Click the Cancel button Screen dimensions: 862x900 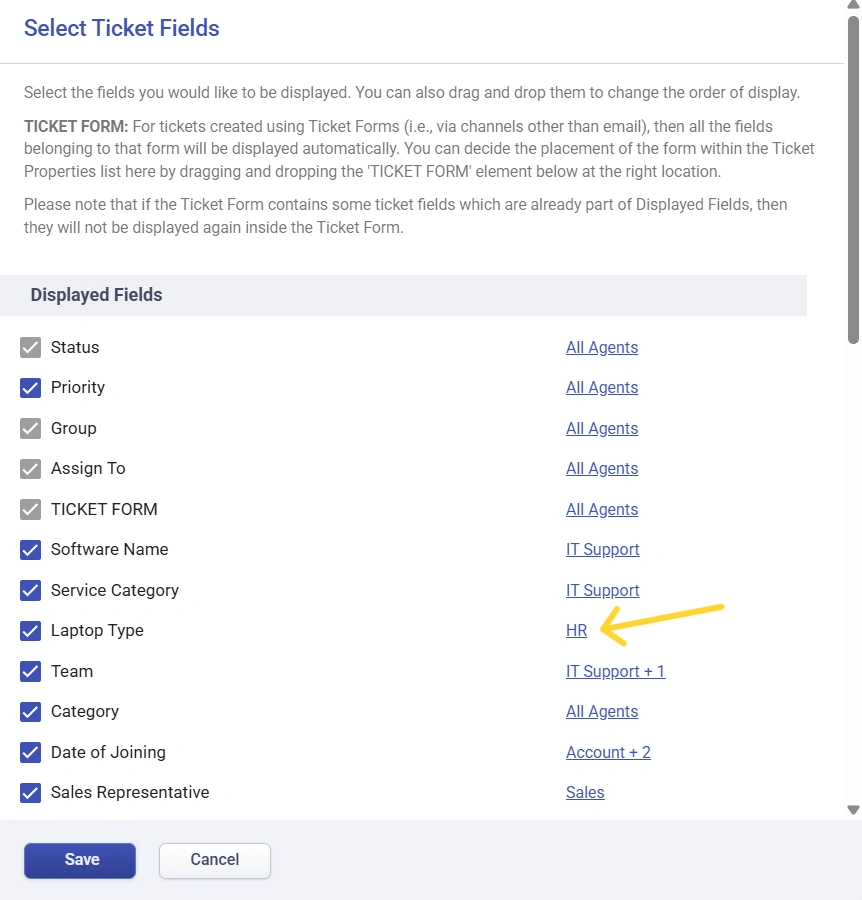[x=215, y=860]
